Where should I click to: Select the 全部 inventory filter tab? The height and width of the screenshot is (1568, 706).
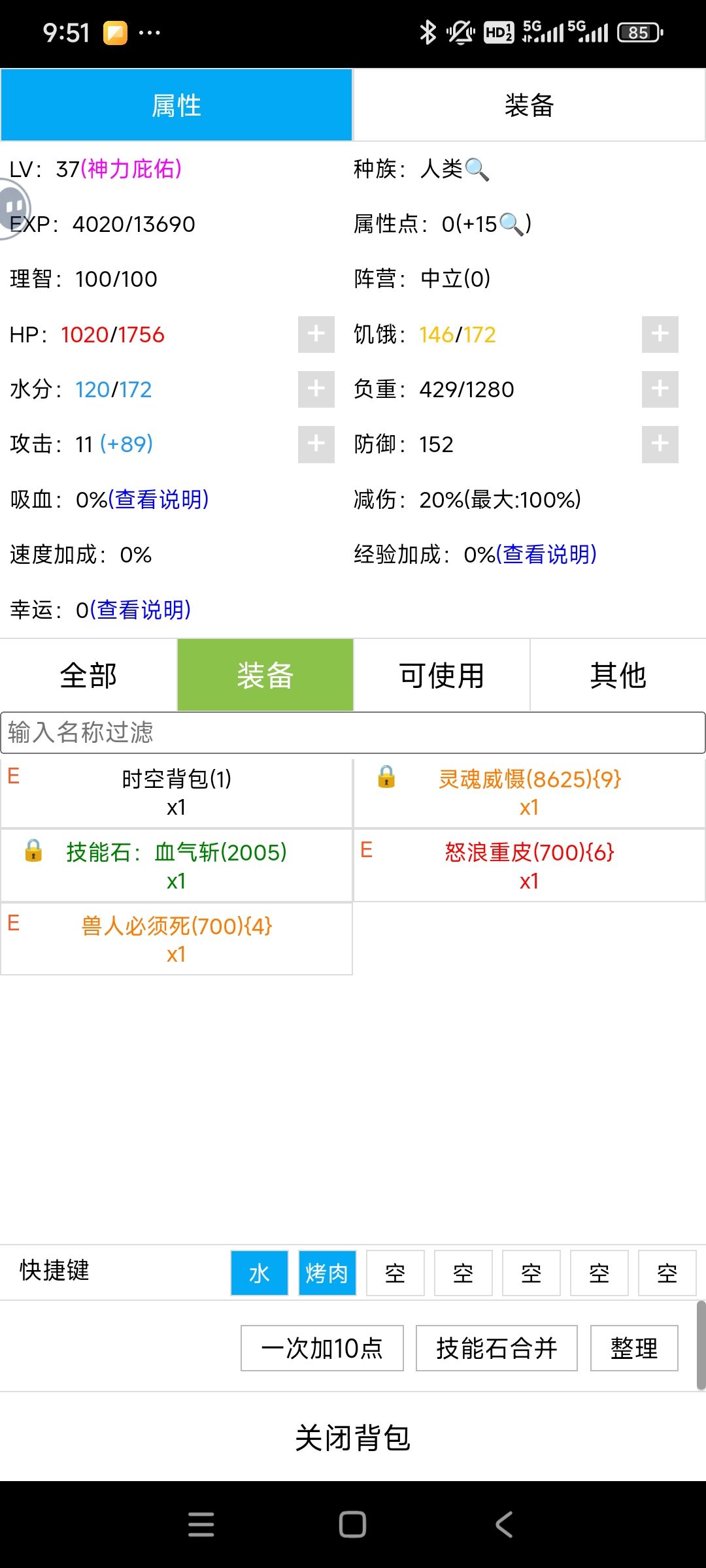tap(88, 675)
